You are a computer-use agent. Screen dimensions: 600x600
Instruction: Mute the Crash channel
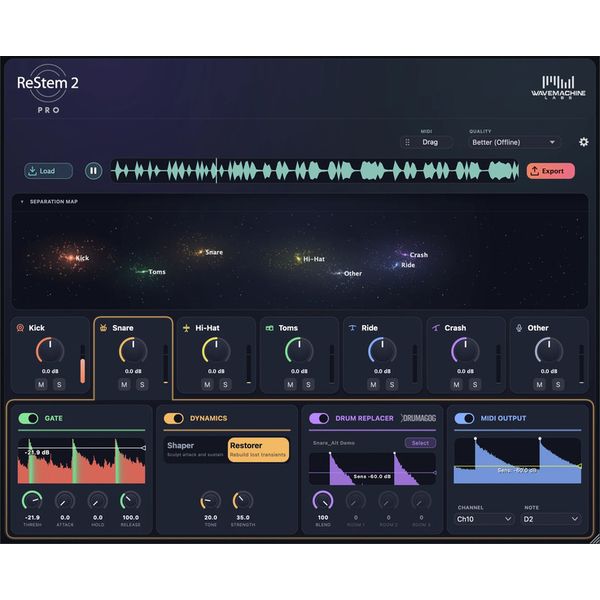(457, 385)
